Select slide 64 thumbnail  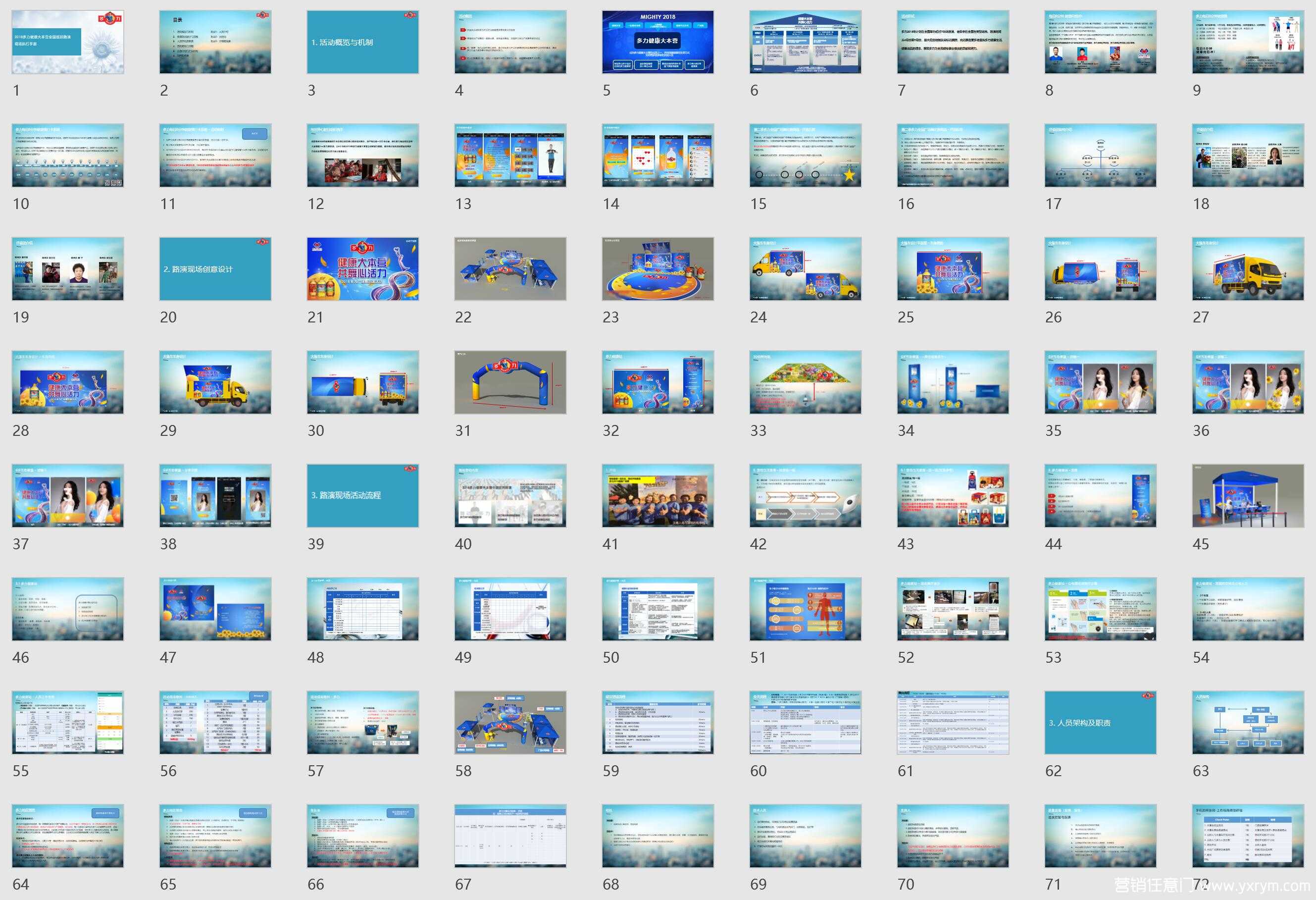tap(68, 836)
